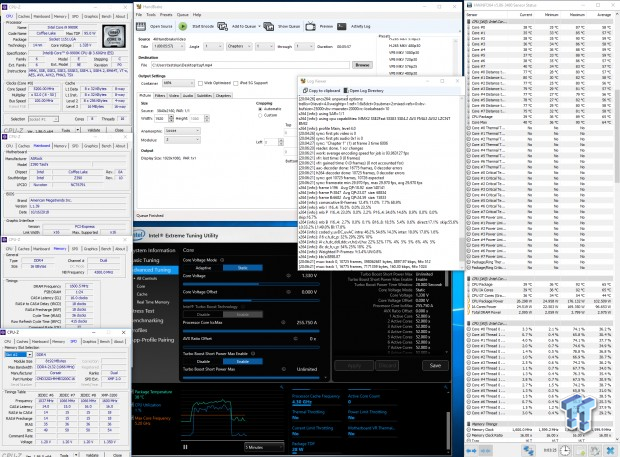Click the Browse button for destination file
Viewport: 620px width, 457px height.
[362, 65]
